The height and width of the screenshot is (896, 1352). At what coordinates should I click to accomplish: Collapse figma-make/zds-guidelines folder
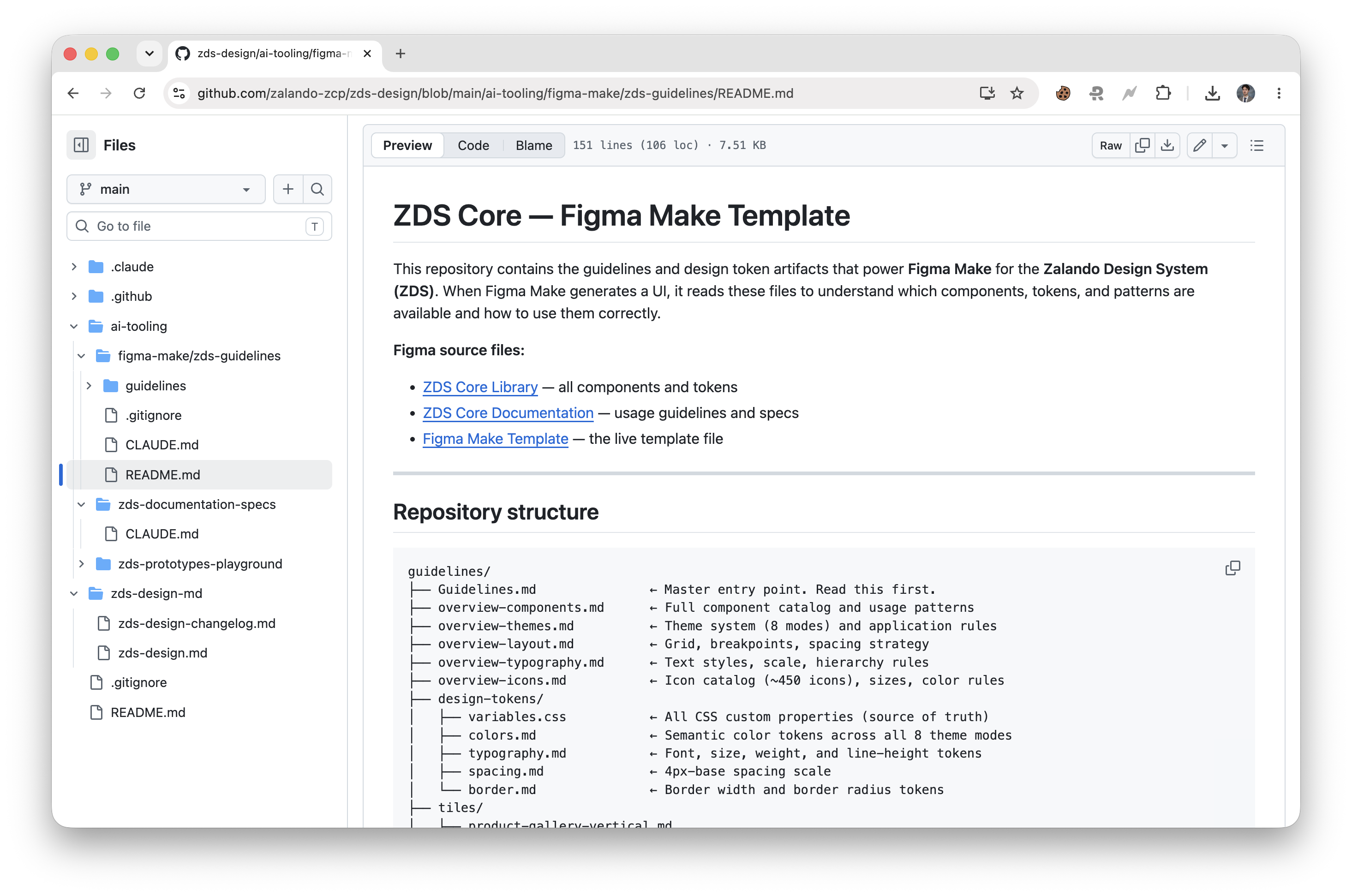[x=82, y=356]
